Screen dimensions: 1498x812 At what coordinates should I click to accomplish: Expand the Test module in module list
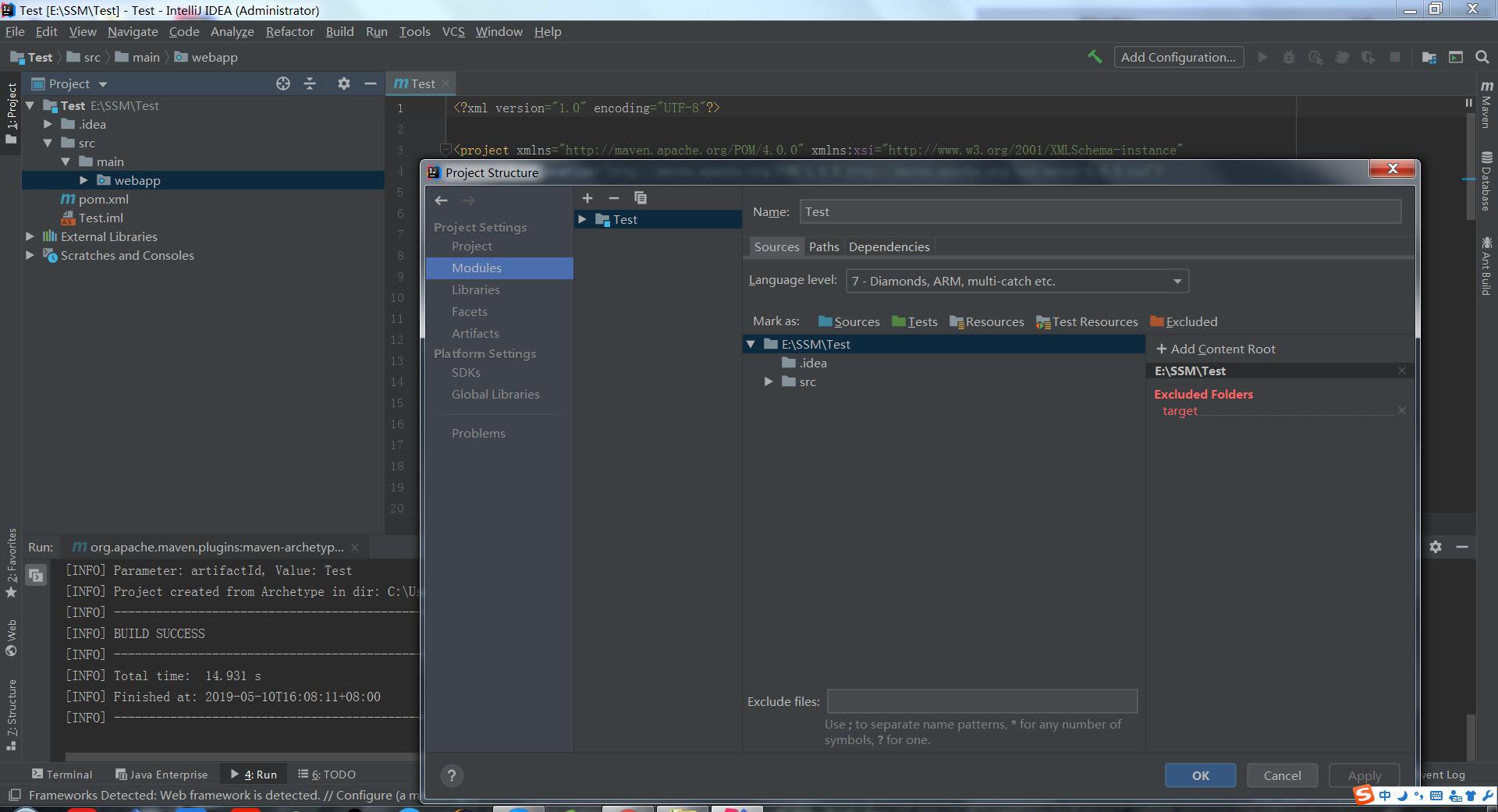[582, 219]
